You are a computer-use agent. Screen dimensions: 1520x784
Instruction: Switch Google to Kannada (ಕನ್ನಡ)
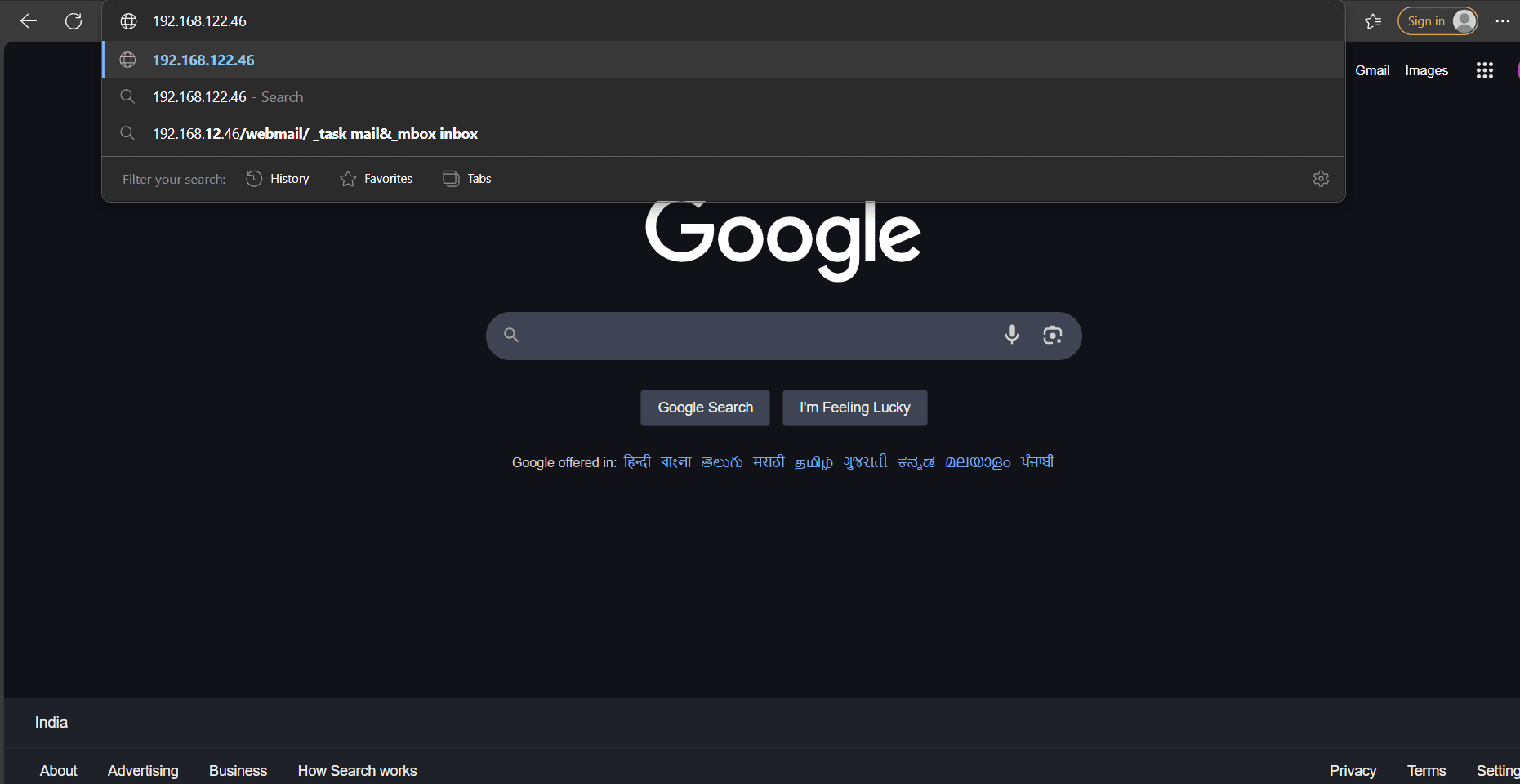tap(916, 462)
